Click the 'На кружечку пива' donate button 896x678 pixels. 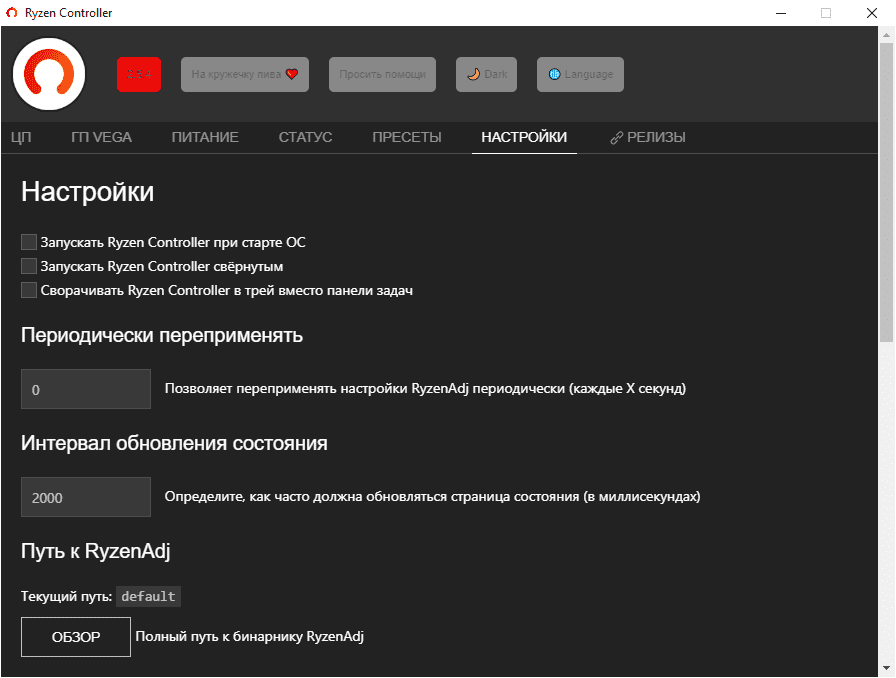245,74
